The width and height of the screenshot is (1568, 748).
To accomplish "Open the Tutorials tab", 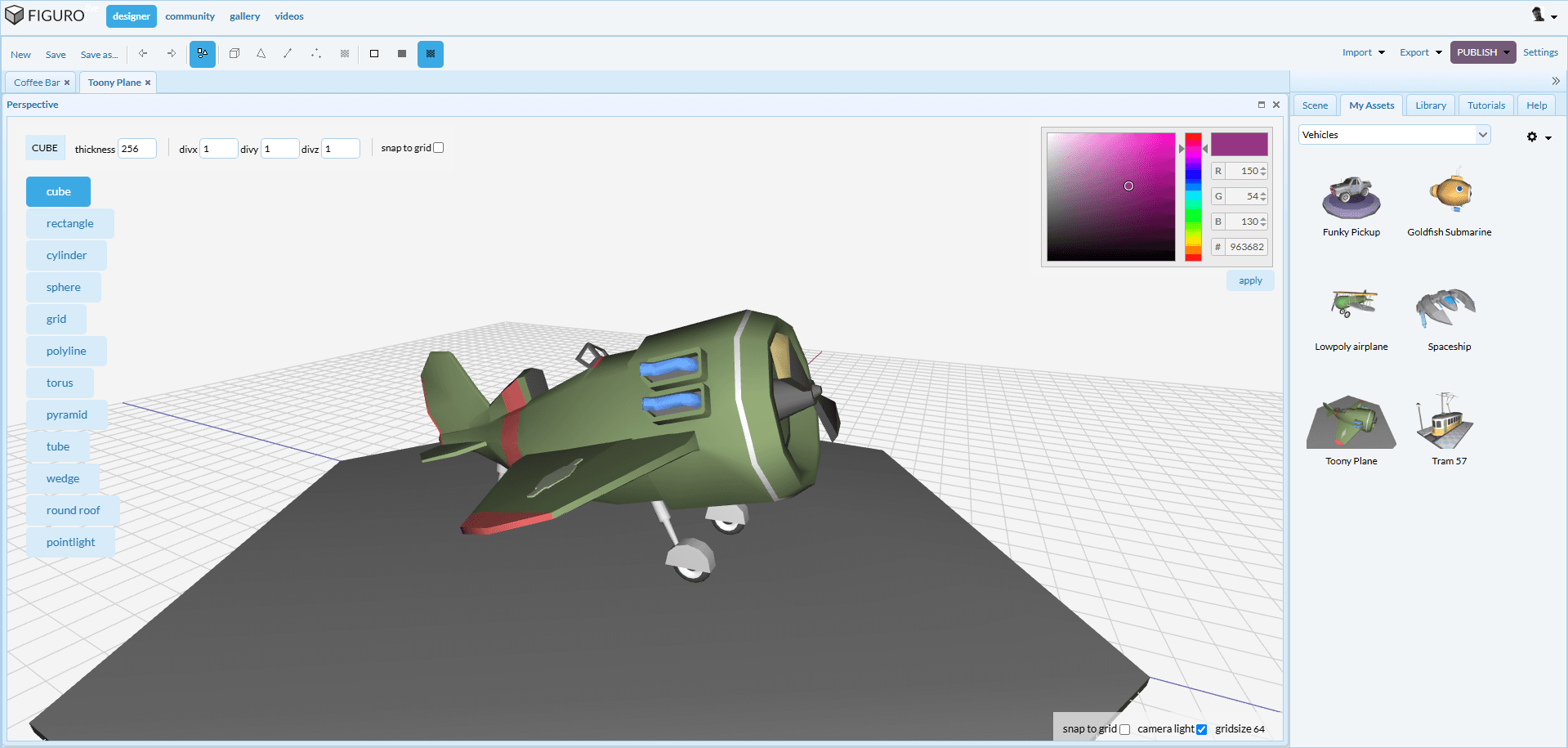I will [x=1486, y=105].
